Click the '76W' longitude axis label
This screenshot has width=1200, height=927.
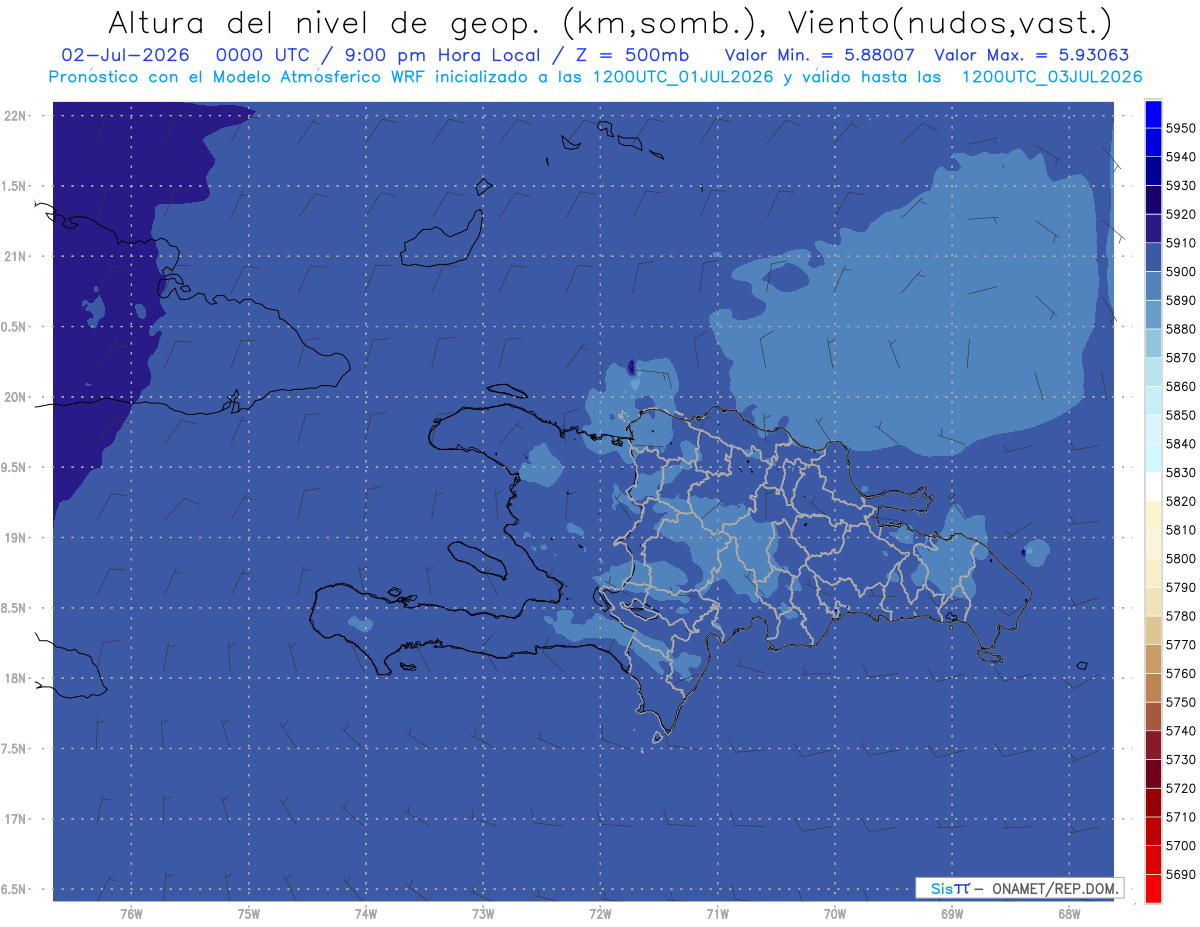(131, 913)
